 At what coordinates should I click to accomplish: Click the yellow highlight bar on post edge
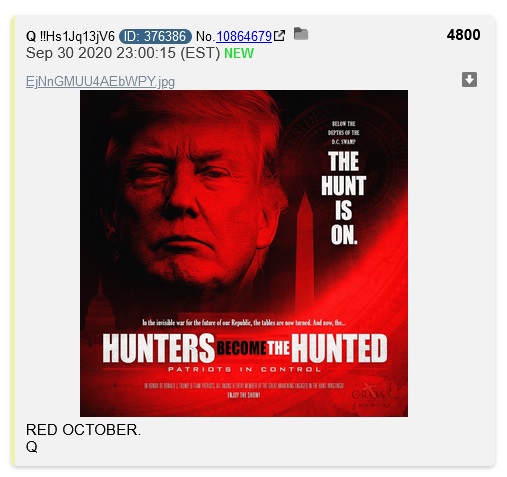pos(13,241)
